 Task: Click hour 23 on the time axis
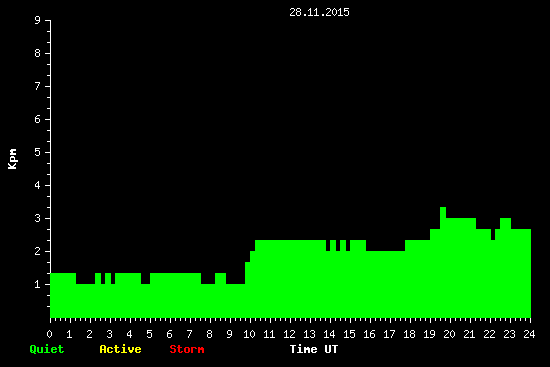tap(509, 334)
